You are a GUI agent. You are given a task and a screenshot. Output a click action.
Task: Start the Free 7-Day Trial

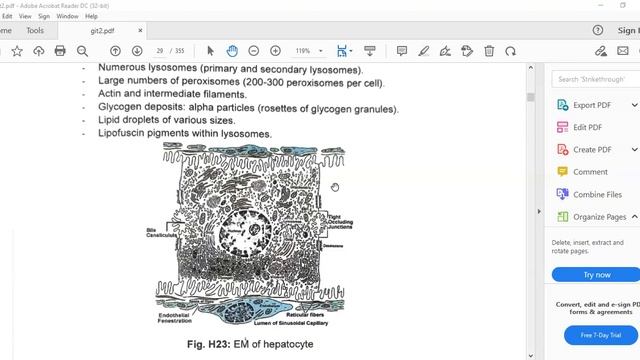[601, 335]
